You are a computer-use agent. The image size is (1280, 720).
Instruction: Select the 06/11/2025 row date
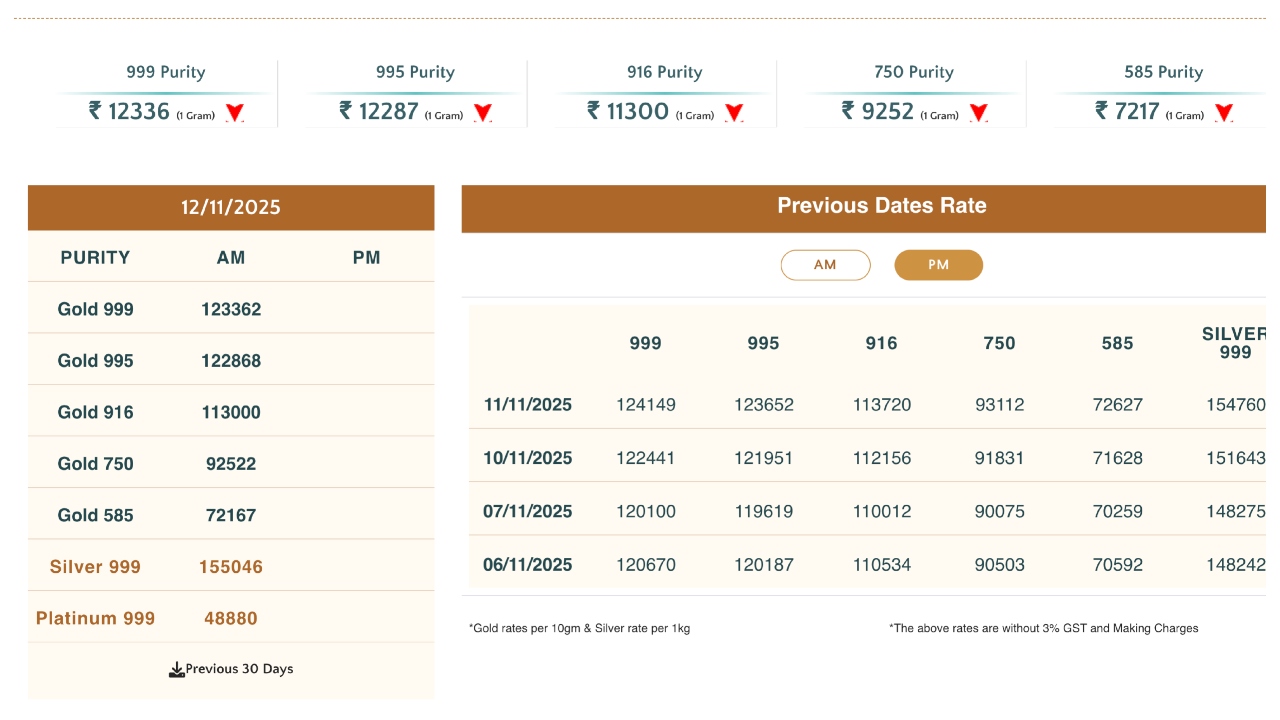(x=527, y=565)
